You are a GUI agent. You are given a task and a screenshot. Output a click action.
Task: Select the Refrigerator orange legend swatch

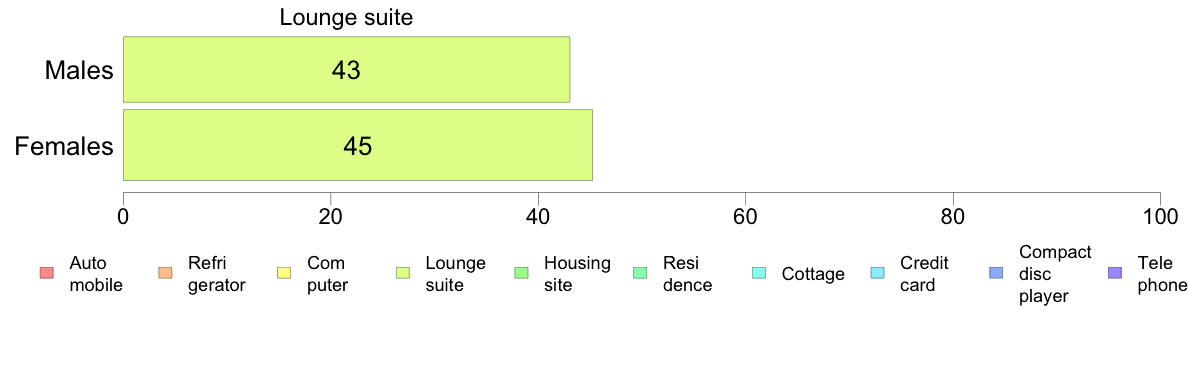point(164,273)
